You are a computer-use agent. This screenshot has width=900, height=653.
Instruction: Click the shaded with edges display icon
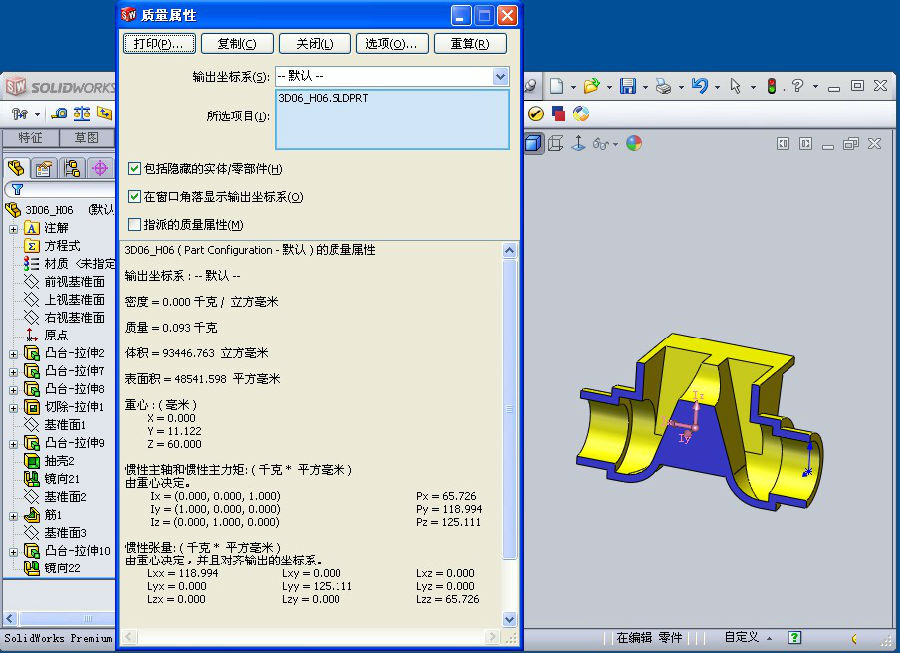point(533,143)
